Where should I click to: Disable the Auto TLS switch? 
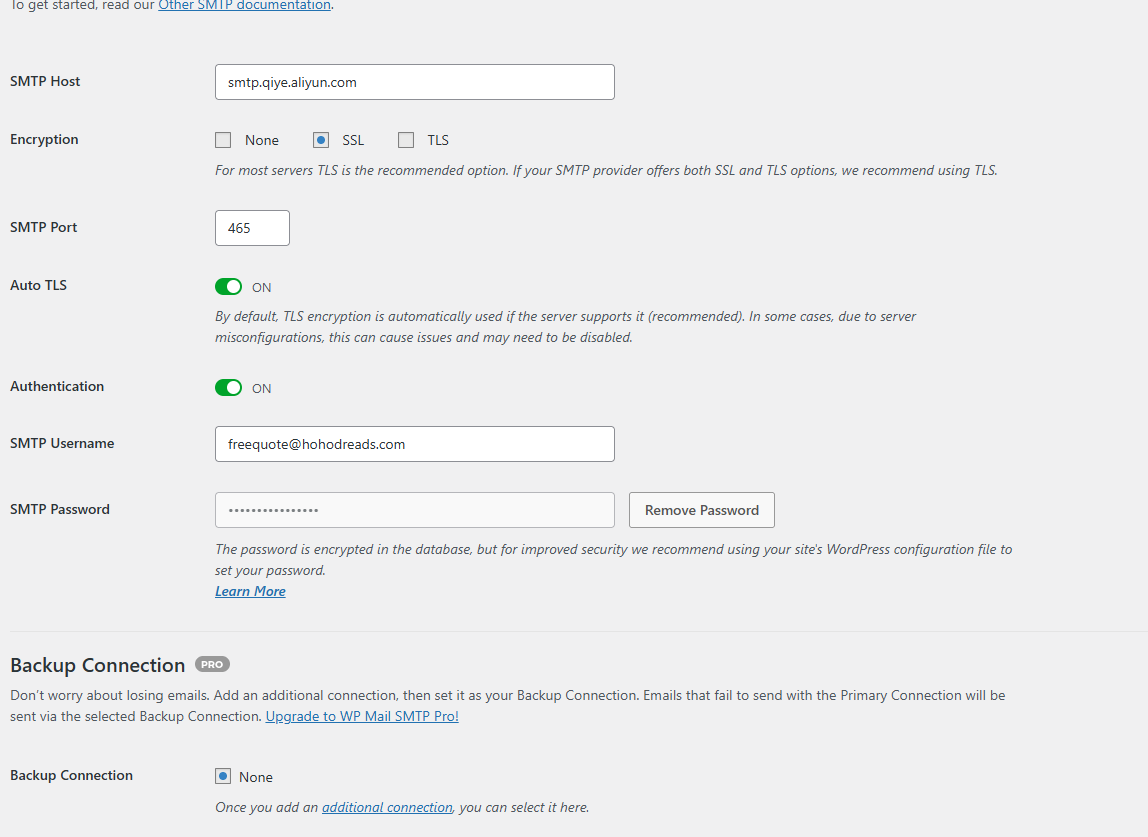click(x=228, y=287)
